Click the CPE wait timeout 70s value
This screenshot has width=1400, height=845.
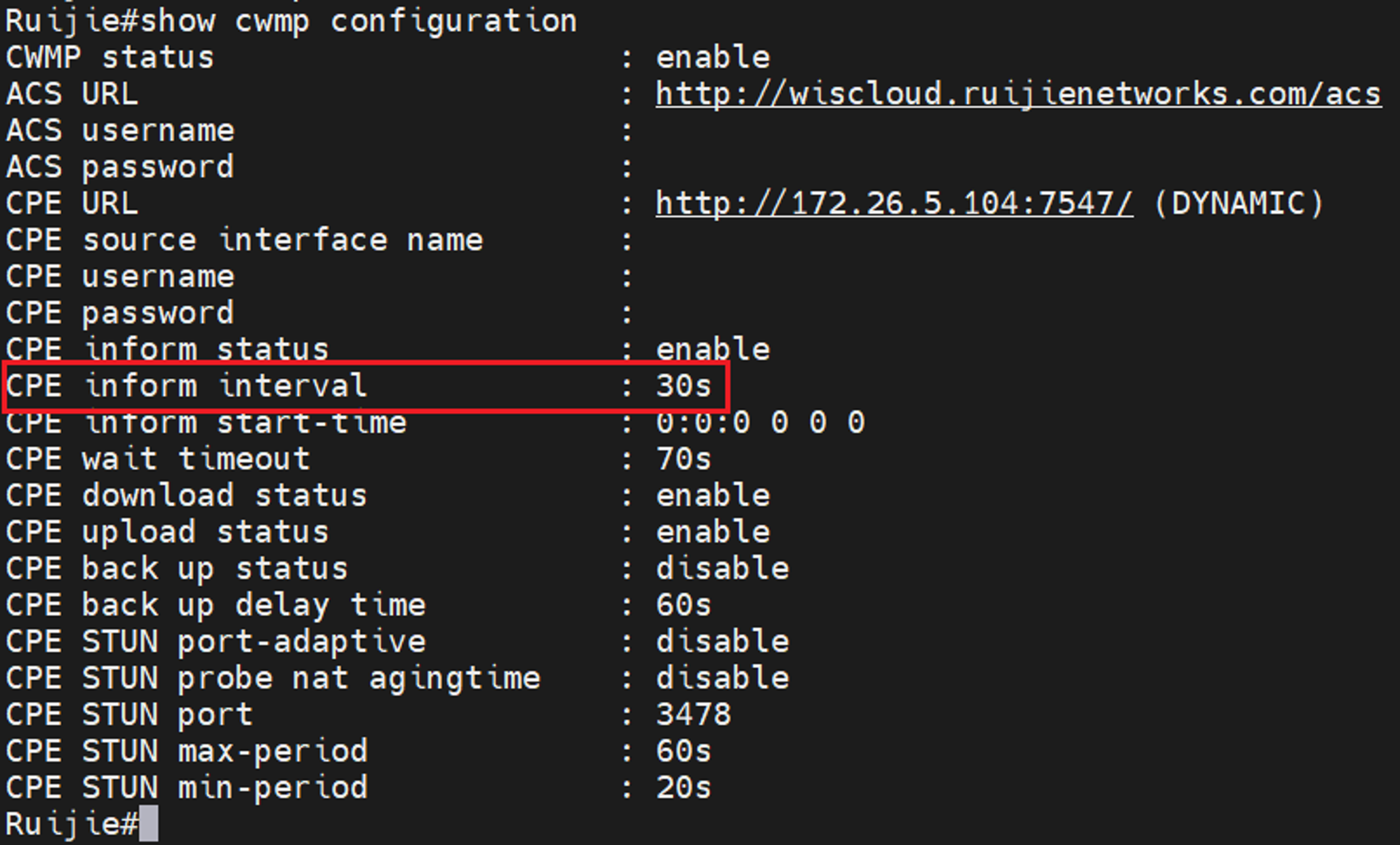[x=684, y=459]
